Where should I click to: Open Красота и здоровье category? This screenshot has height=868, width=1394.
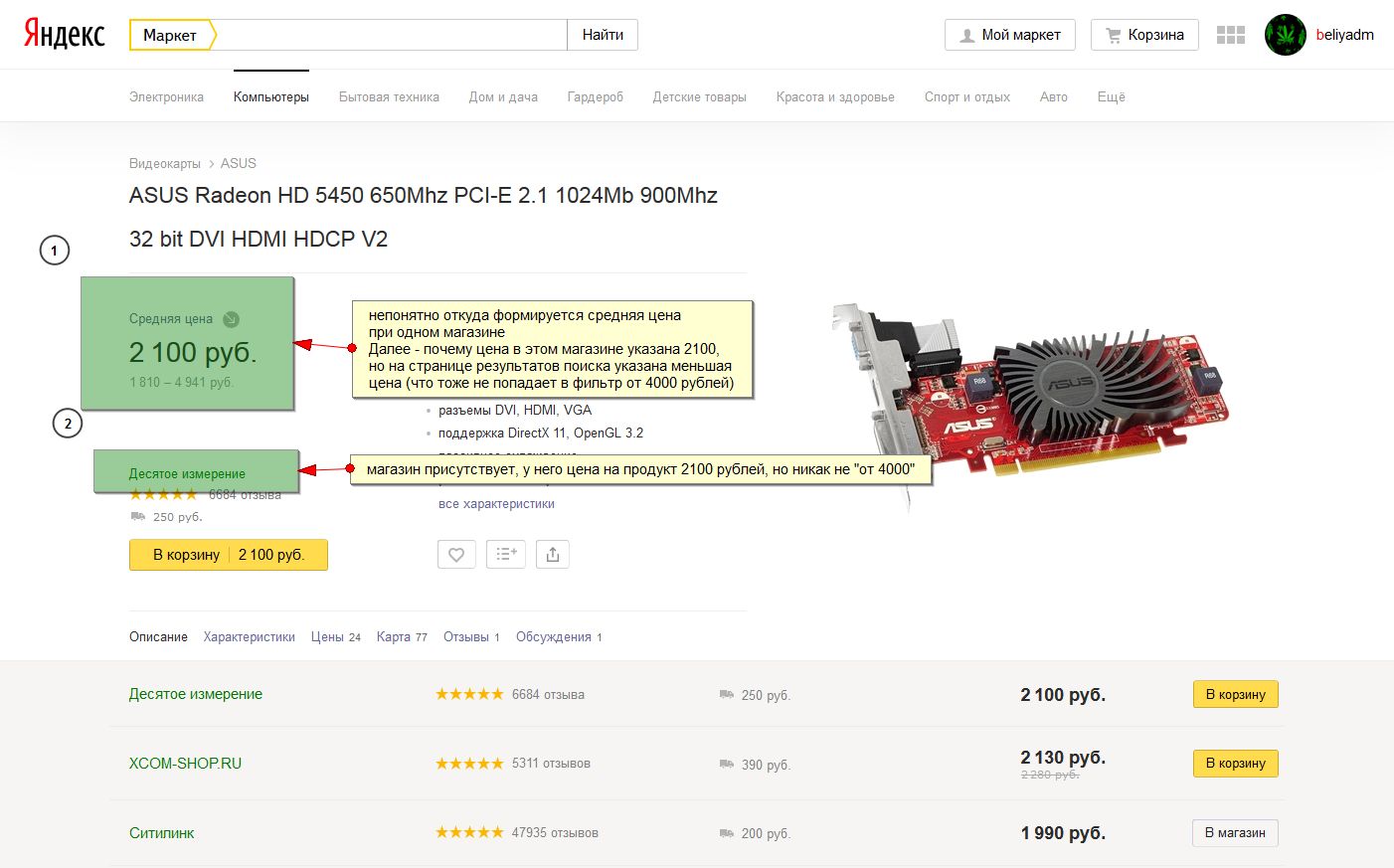point(835,96)
